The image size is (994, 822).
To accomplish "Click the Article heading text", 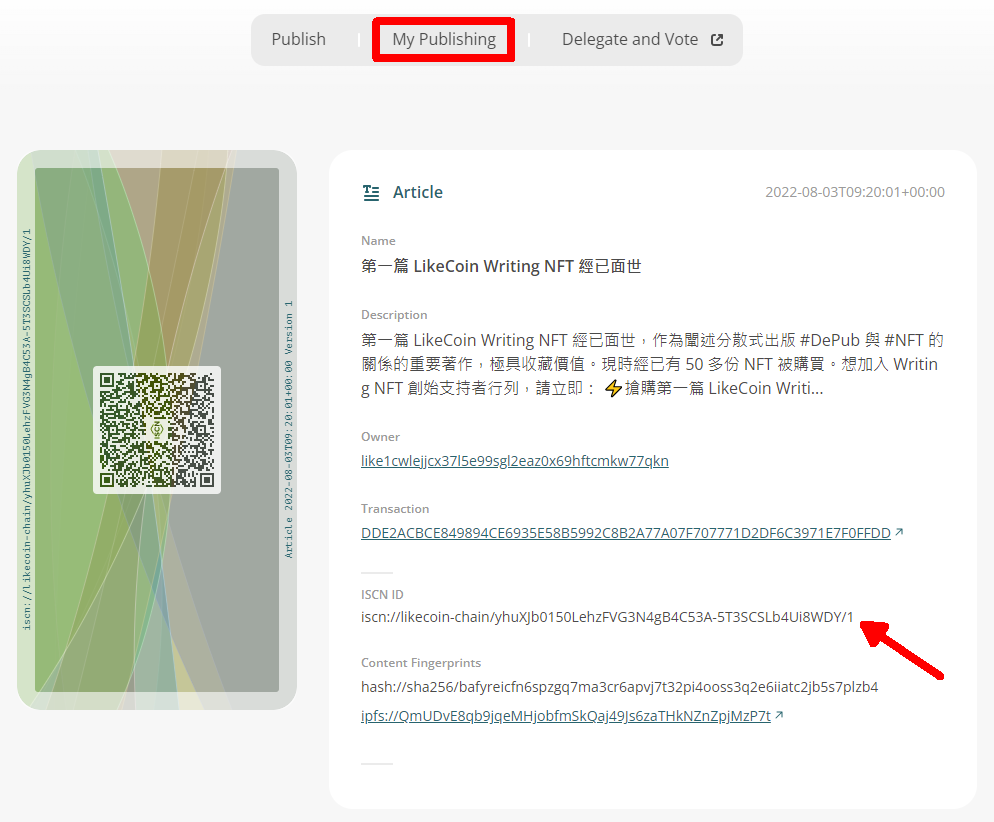I will coord(418,193).
